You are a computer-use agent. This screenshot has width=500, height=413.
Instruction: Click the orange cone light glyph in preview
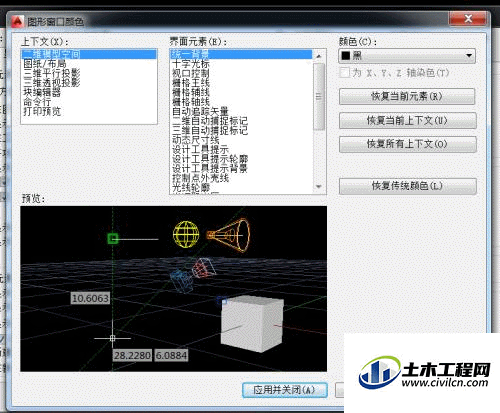tap(228, 235)
